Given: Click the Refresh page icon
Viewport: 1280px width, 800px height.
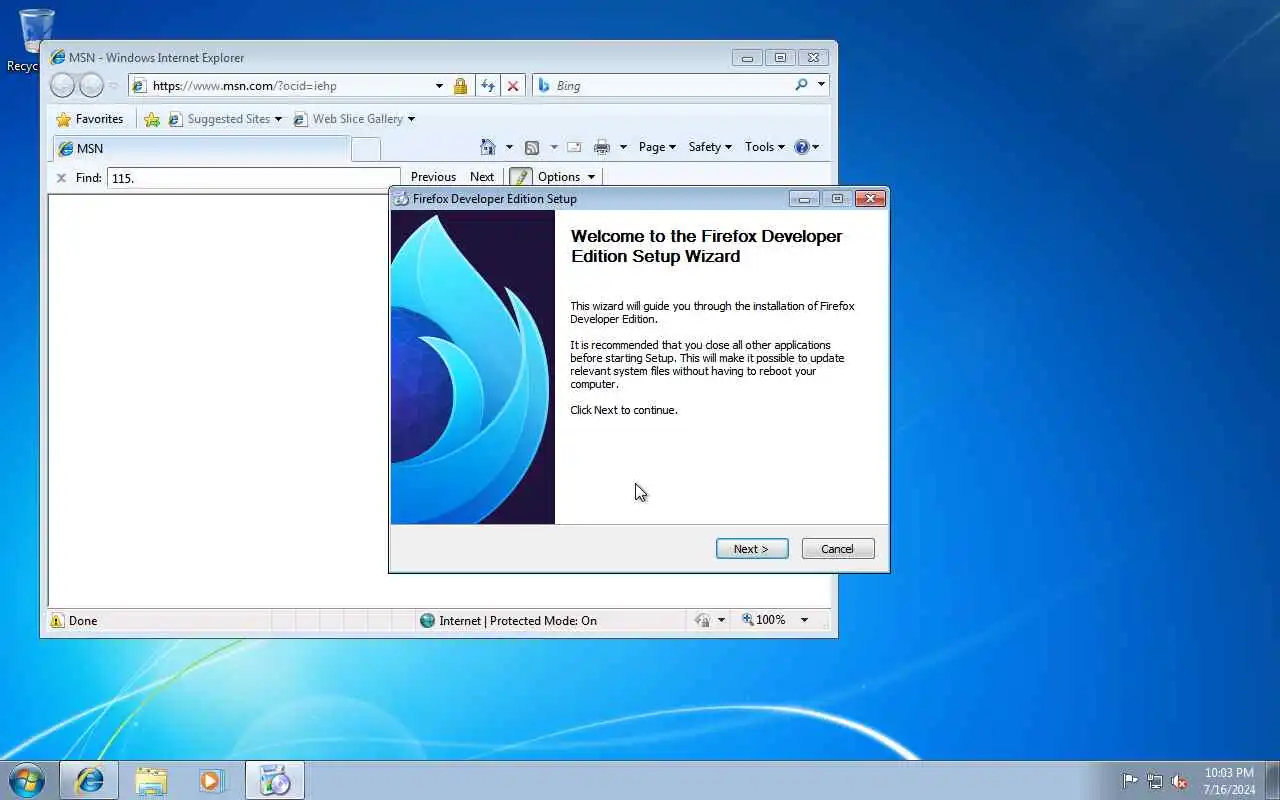Looking at the screenshot, I should pyautogui.click(x=488, y=86).
